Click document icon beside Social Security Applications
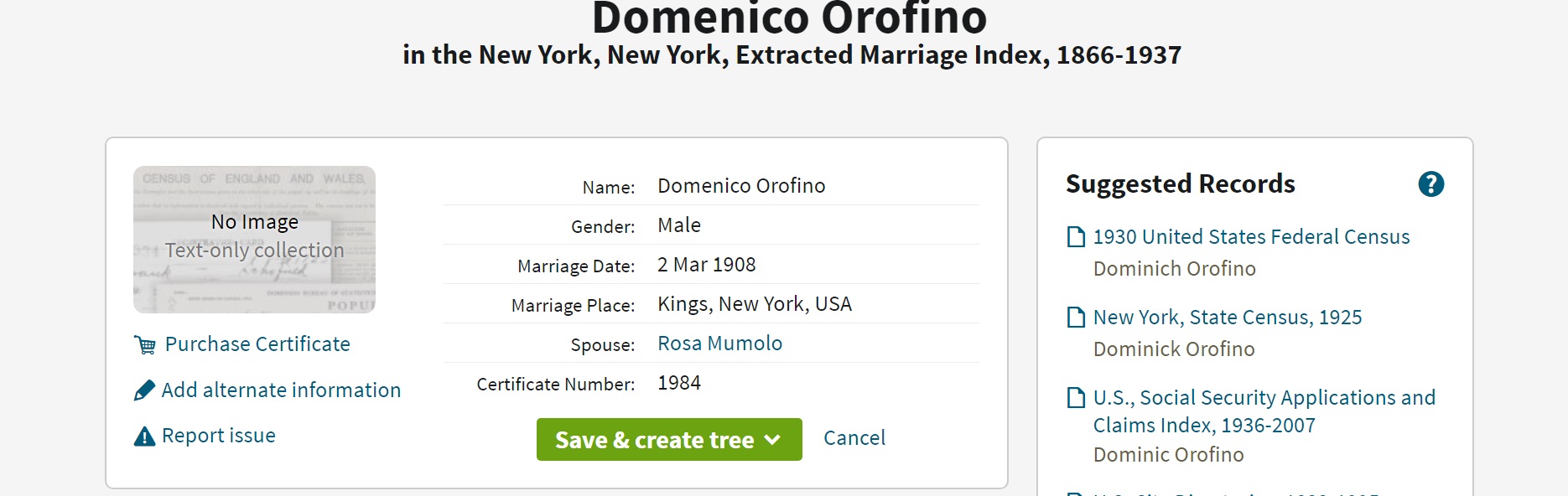Screen dimensions: 1568x496 (x=1075, y=398)
